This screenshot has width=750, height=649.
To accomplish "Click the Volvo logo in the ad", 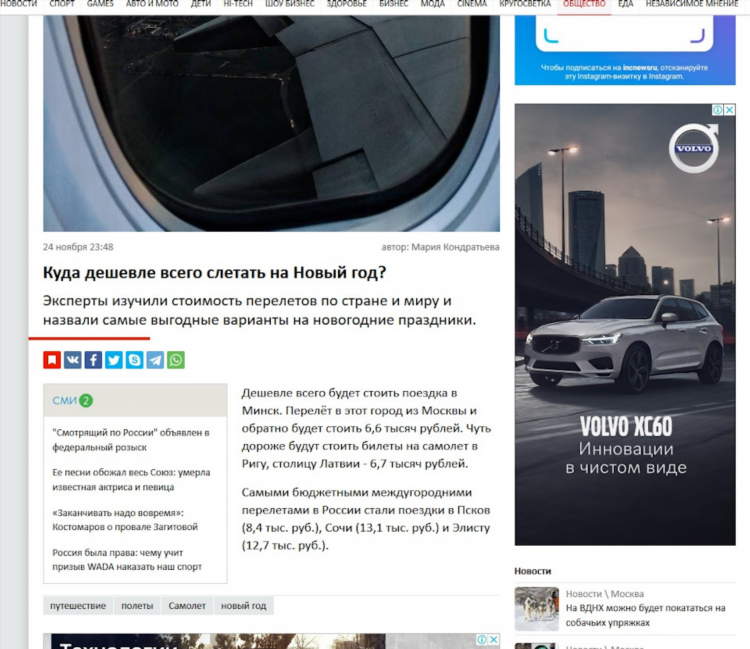I will (x=694, y=148).
